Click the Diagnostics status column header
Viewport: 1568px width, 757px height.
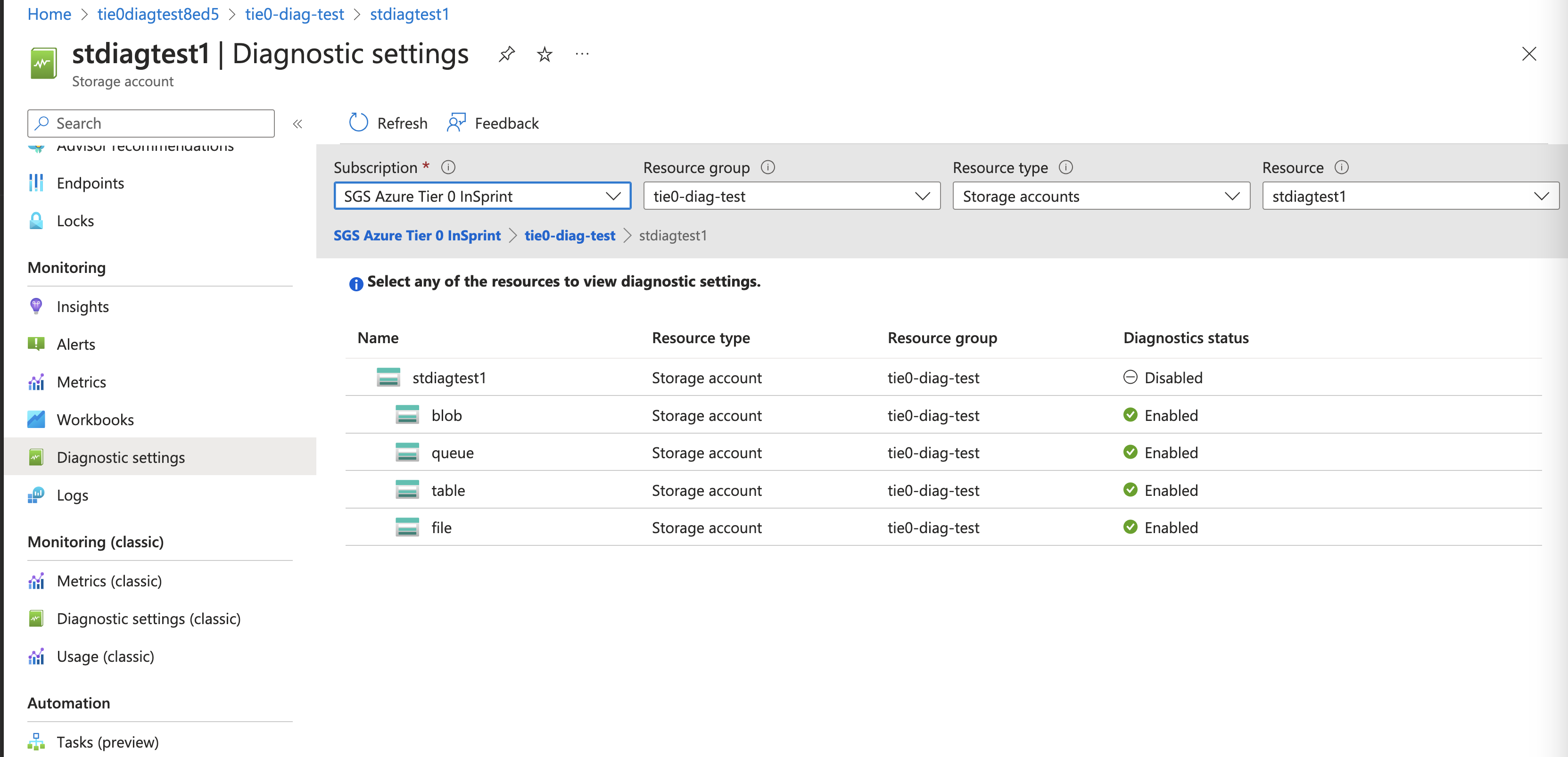coord(1186,338)
